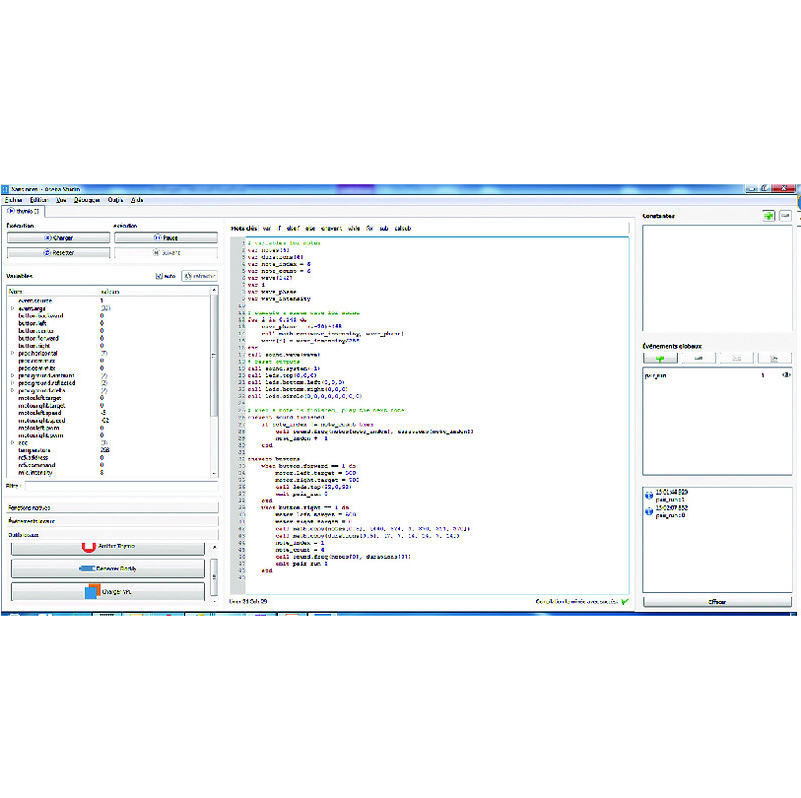The width and height of the screenshot is (801, 798).
Task: Add a new global event with green plus
Action: (x=660, y=358)
